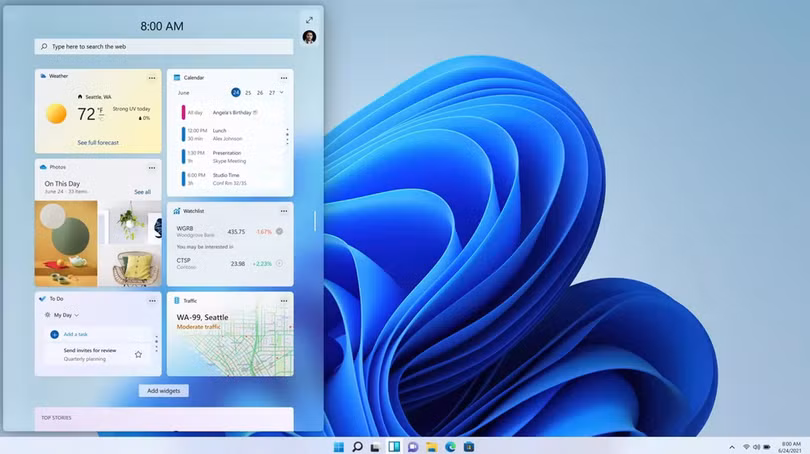Select June 27 in Calendar widget
The width and height of the screenshot is (810, 454).
pos(272,93)
